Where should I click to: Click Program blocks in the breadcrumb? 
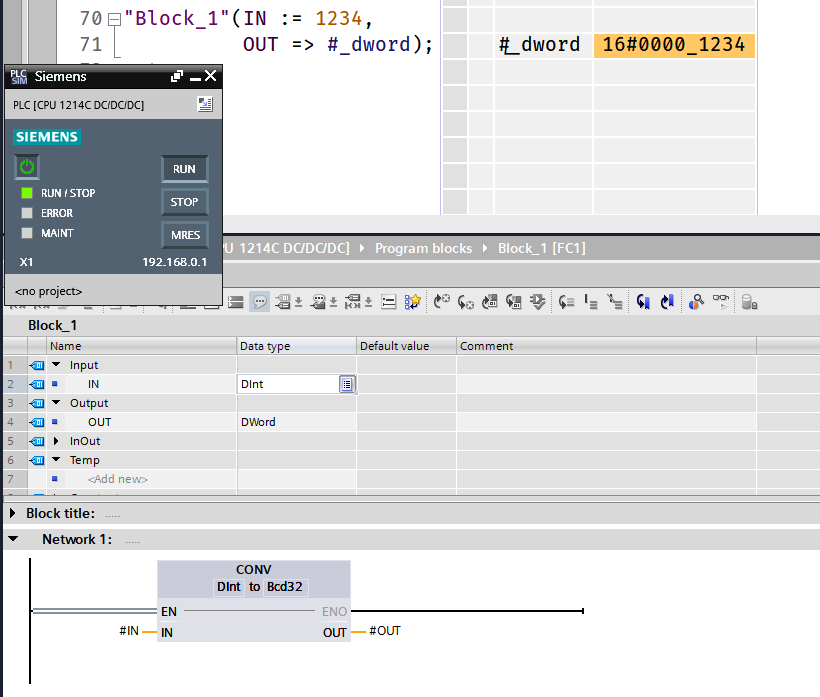(423, 248)
